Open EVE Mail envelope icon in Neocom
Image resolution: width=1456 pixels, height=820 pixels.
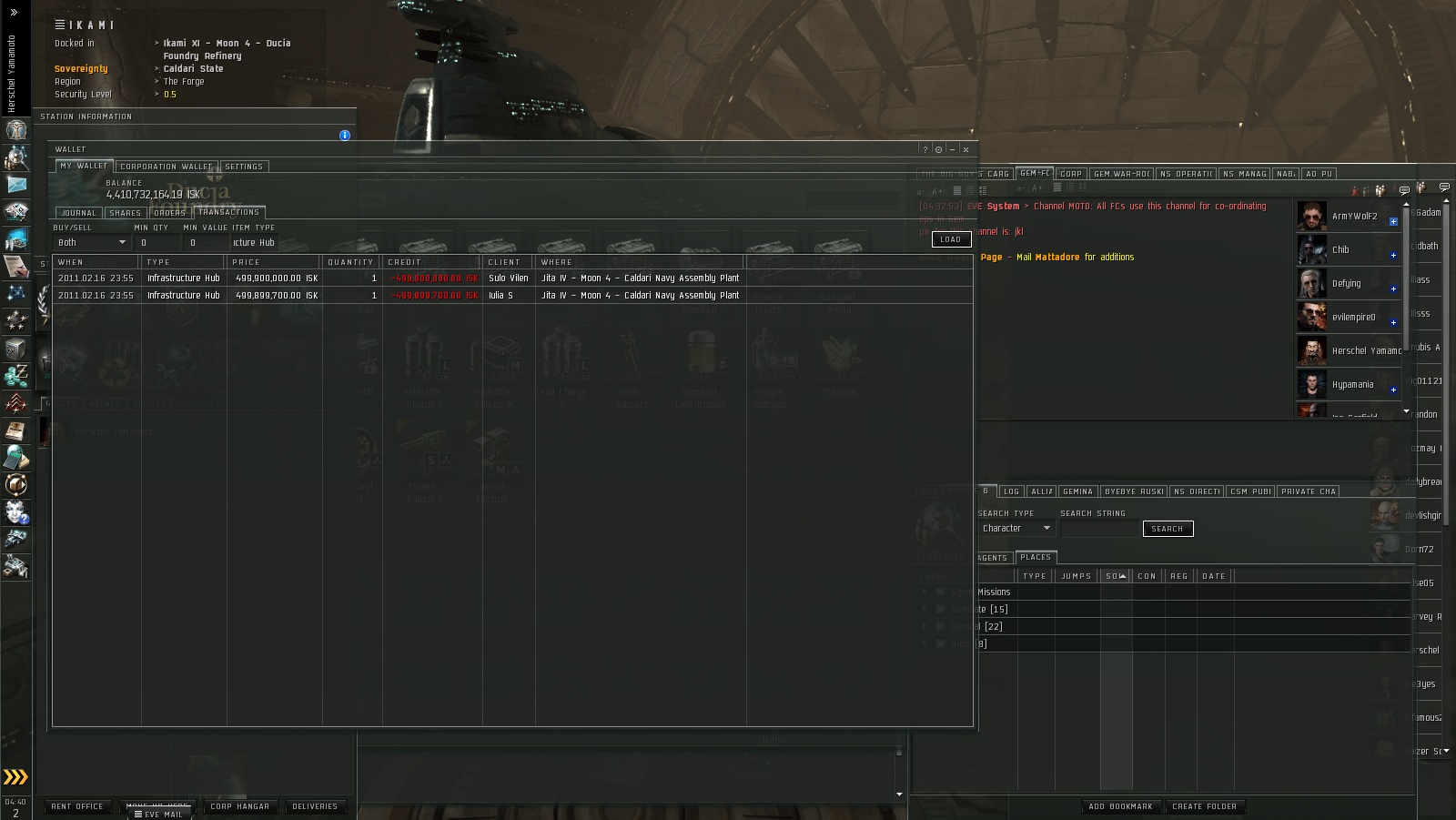(x=15, y=185)
